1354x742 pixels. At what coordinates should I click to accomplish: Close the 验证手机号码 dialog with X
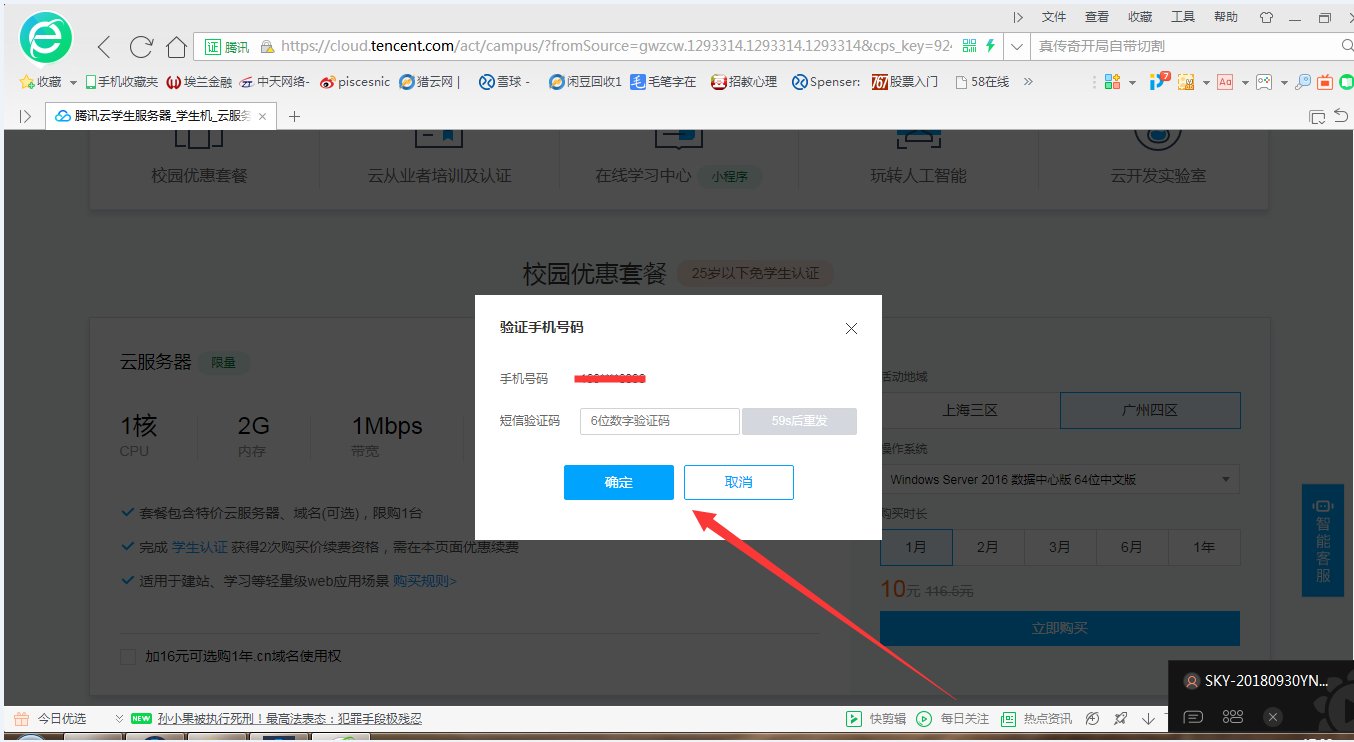(851, 328)
